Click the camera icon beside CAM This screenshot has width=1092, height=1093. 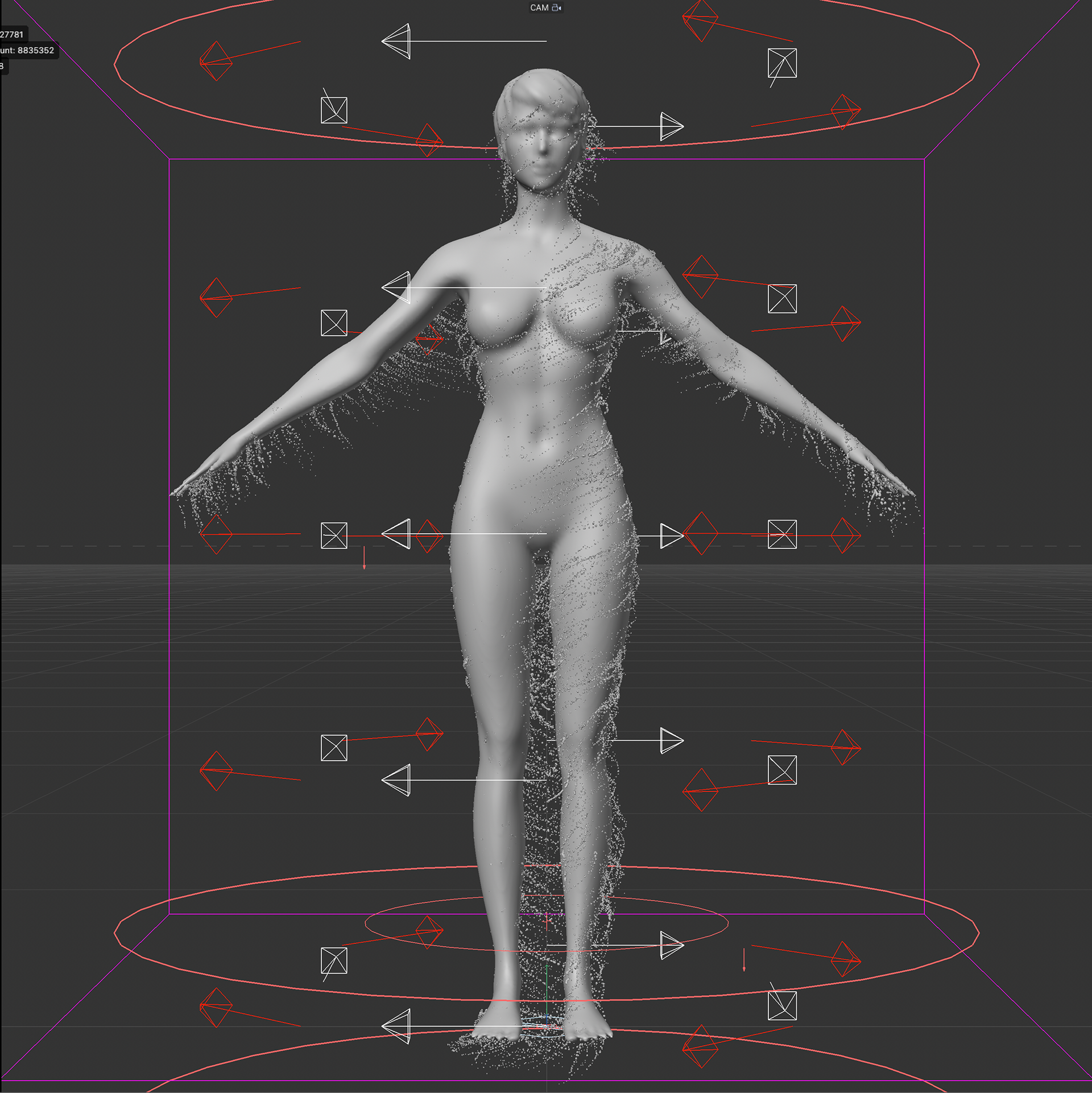[x=557, y=8]
